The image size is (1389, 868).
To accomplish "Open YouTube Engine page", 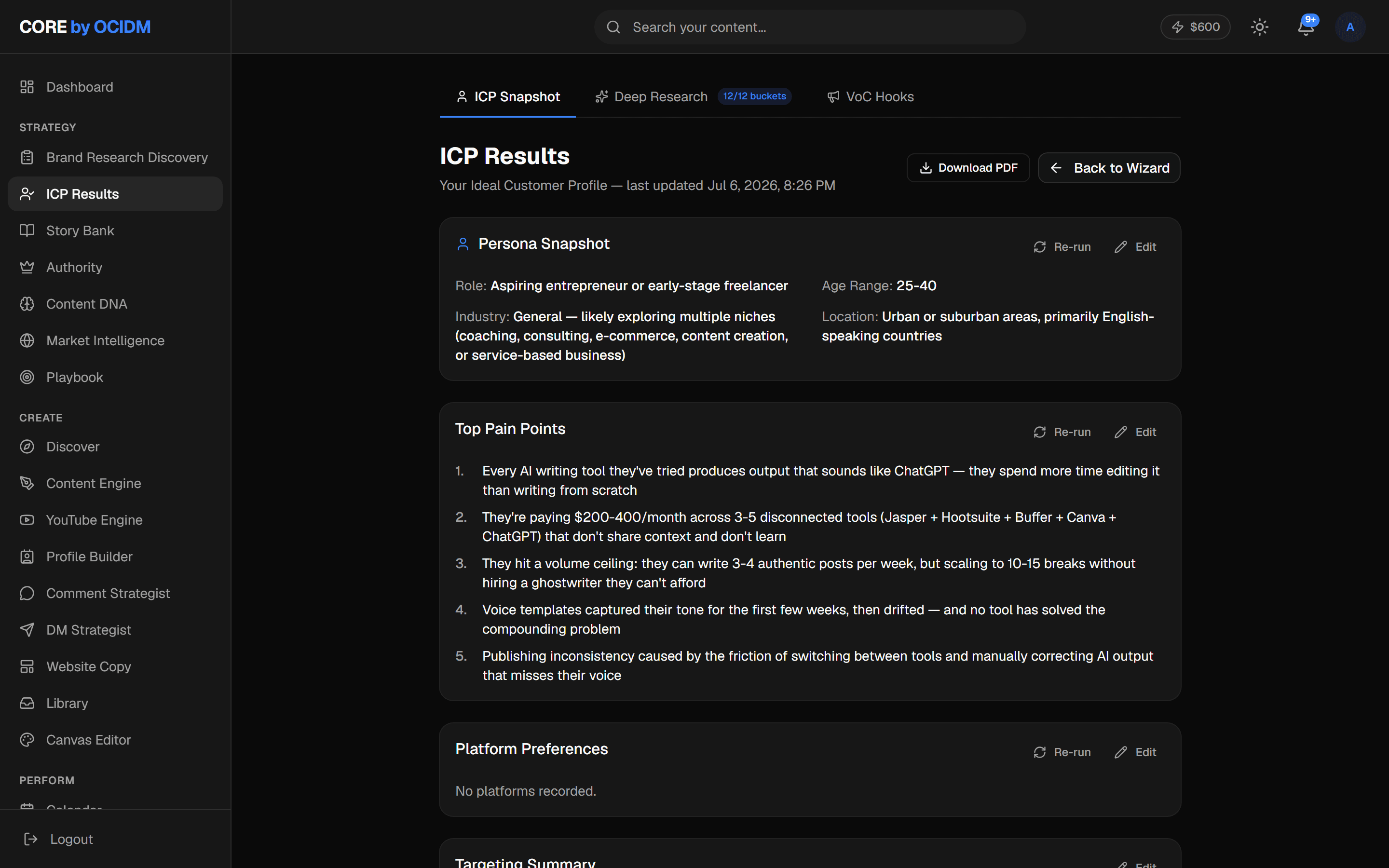I will (115, 520).
